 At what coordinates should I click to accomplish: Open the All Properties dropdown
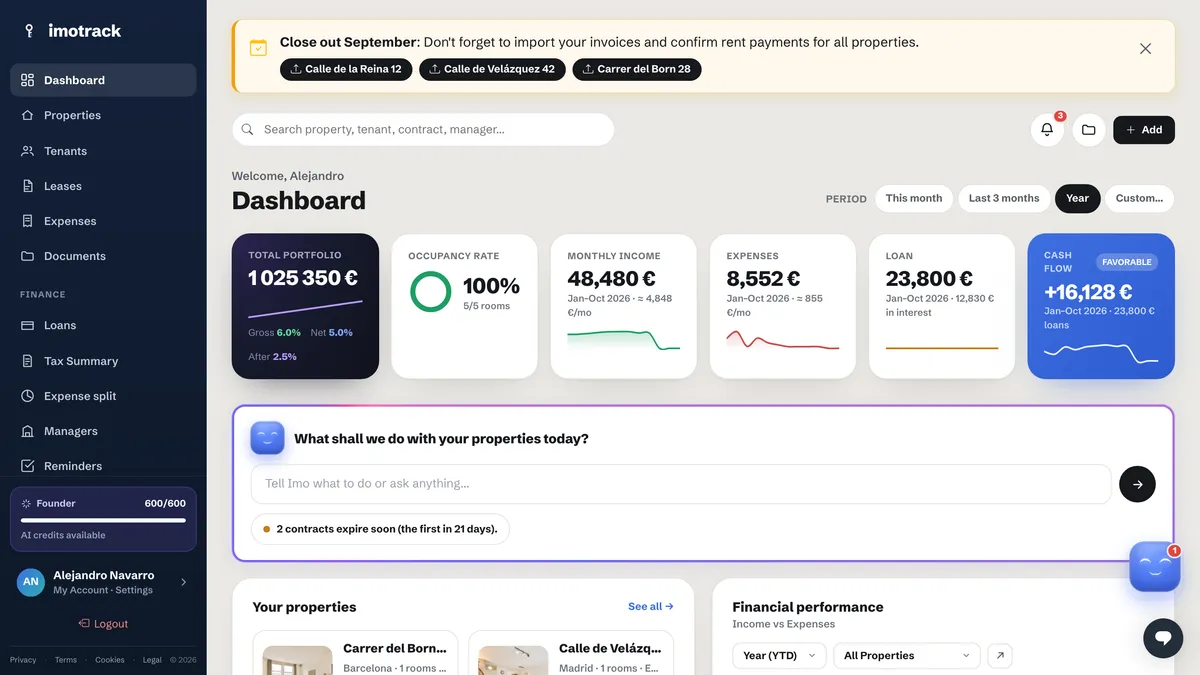[x=907, y=656]
